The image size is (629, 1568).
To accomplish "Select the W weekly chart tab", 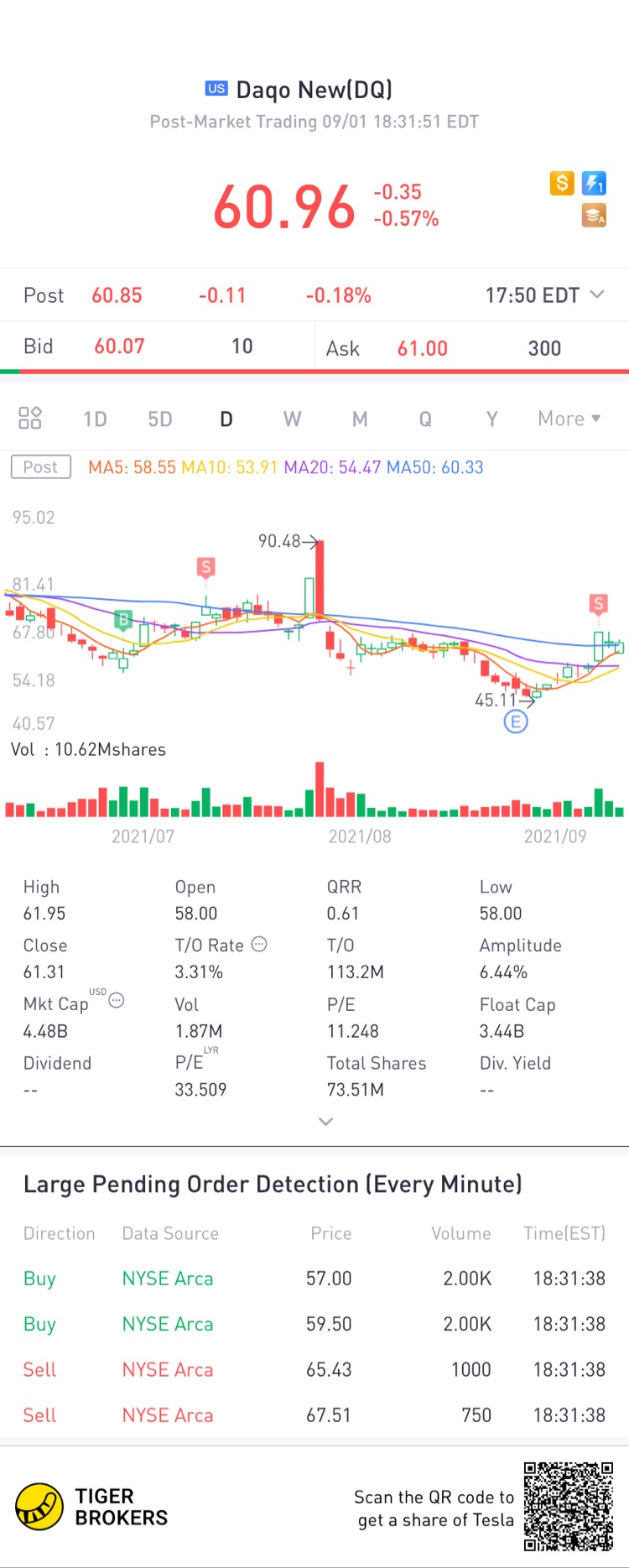I will [292, 419].
